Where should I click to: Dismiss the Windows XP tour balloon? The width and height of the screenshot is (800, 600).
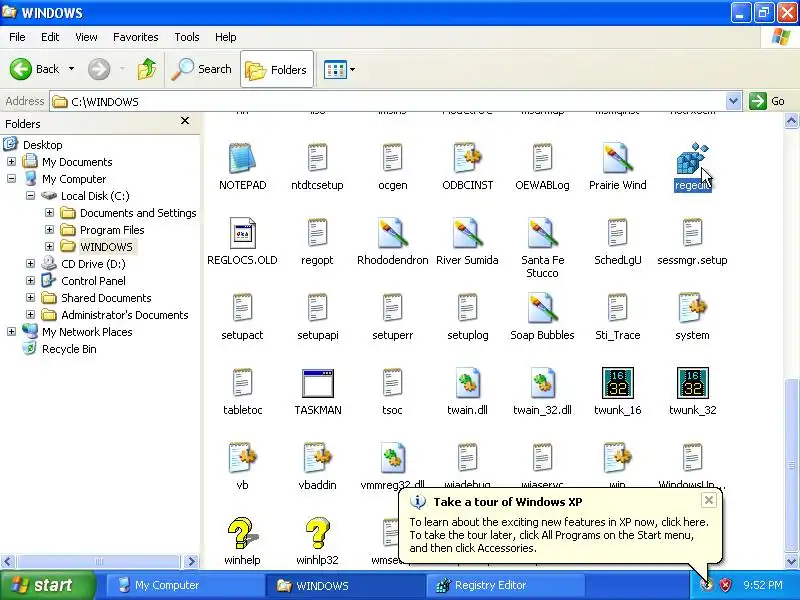[709, 500]
